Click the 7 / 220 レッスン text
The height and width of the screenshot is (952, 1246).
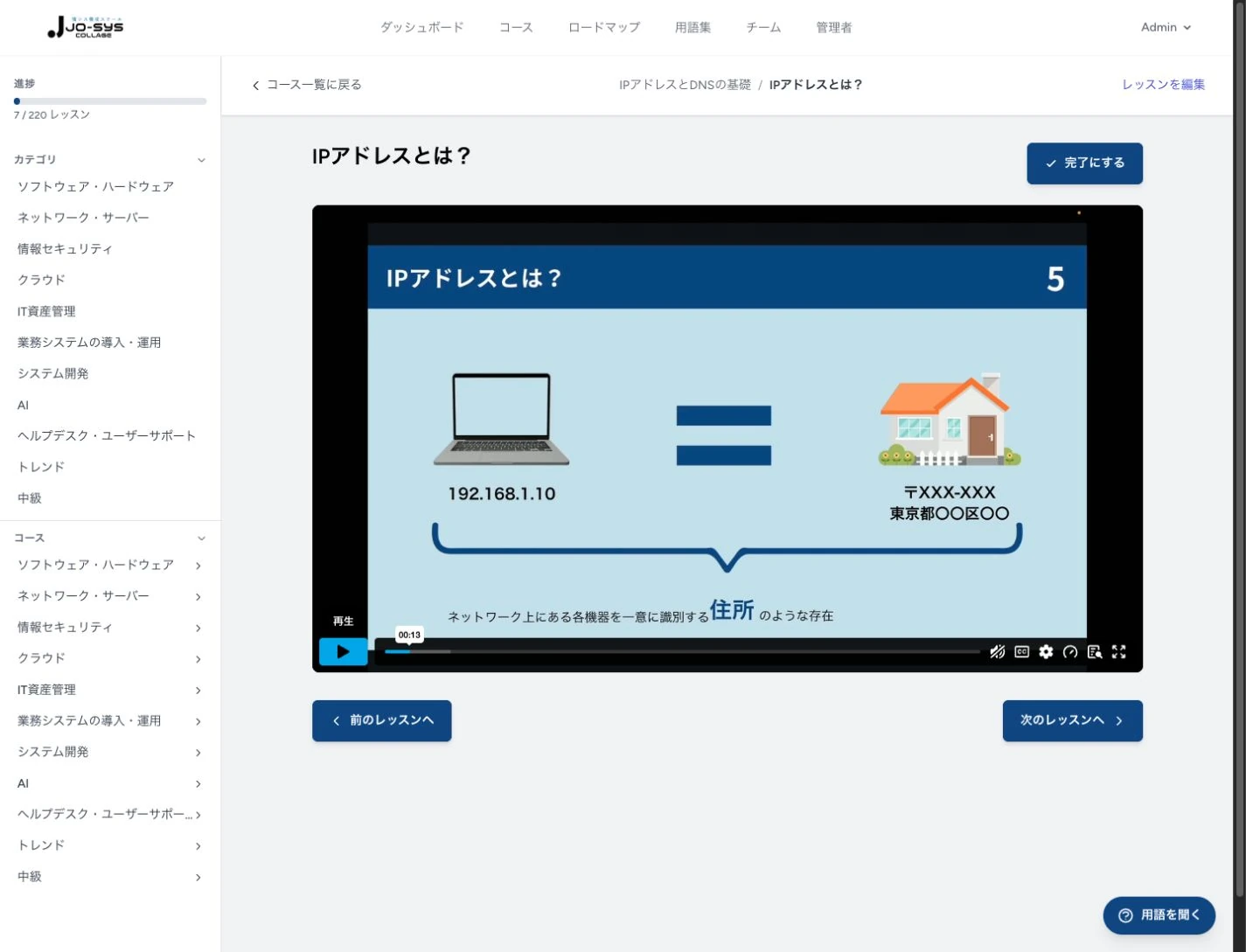52,115
